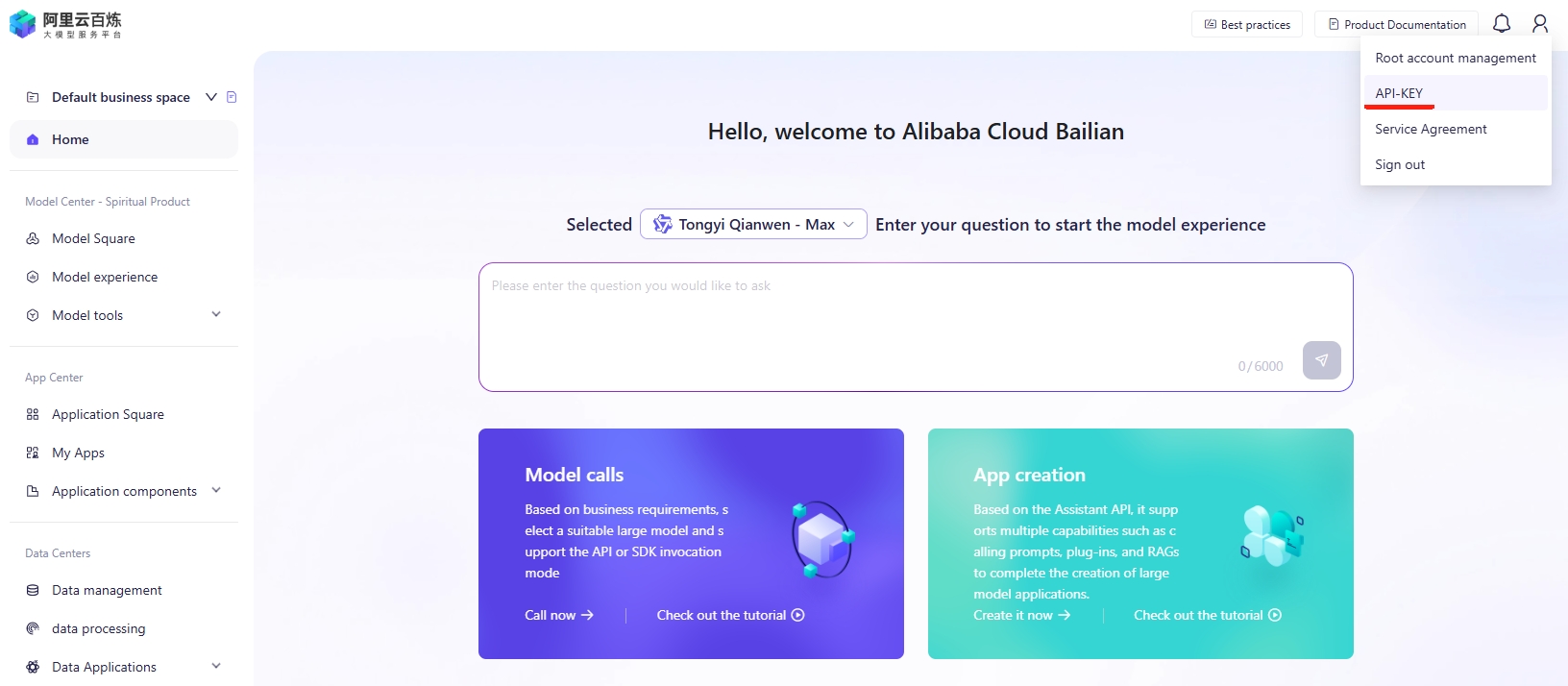Click Call now in Model calls card
Screen dimensions: 1568x686
pos(559,615)
